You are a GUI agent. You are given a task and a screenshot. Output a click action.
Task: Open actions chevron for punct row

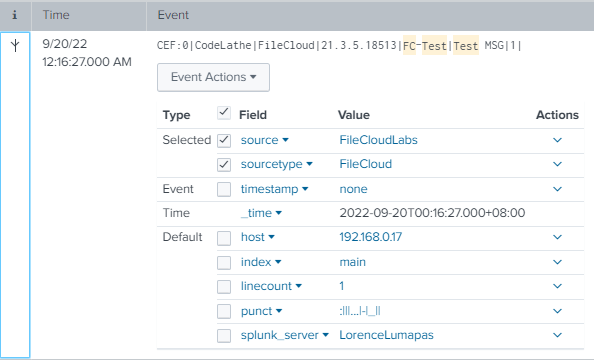click(557, 311)
